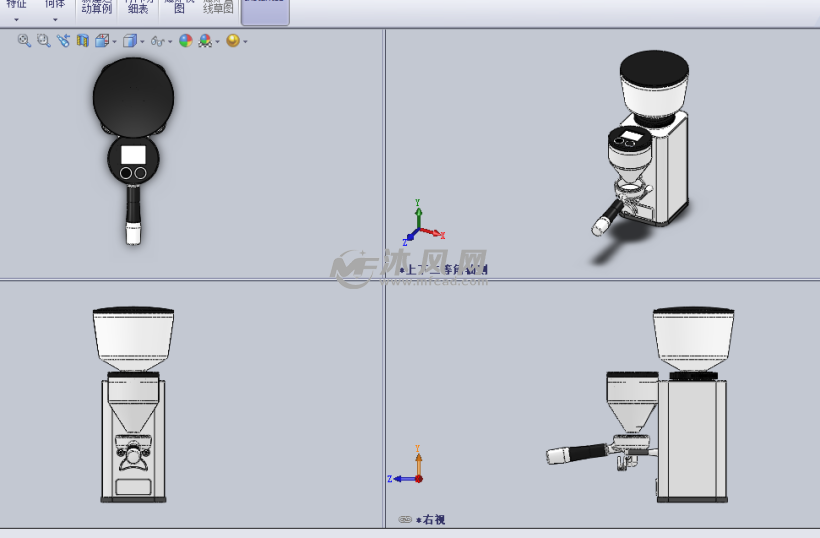Click the Display Style cube icon

129,41
